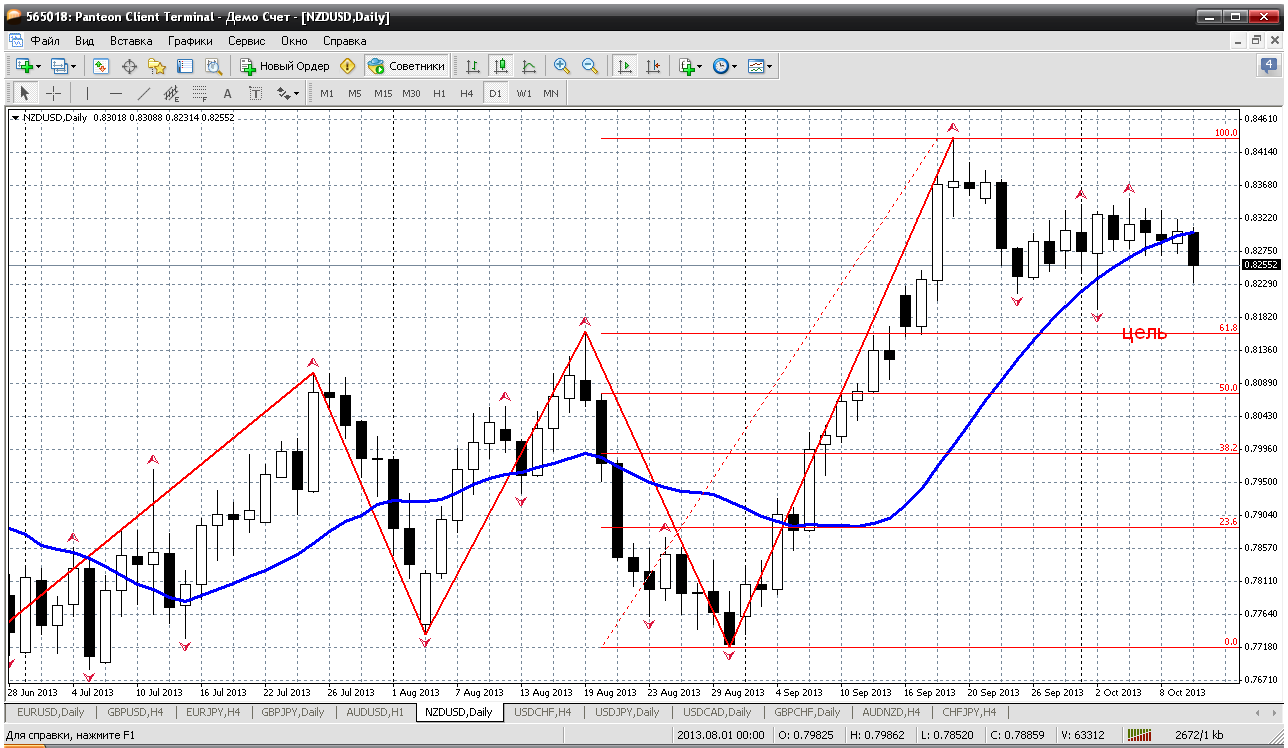
Task: Show the Market Watch window icon
Action: pos(101,66)
